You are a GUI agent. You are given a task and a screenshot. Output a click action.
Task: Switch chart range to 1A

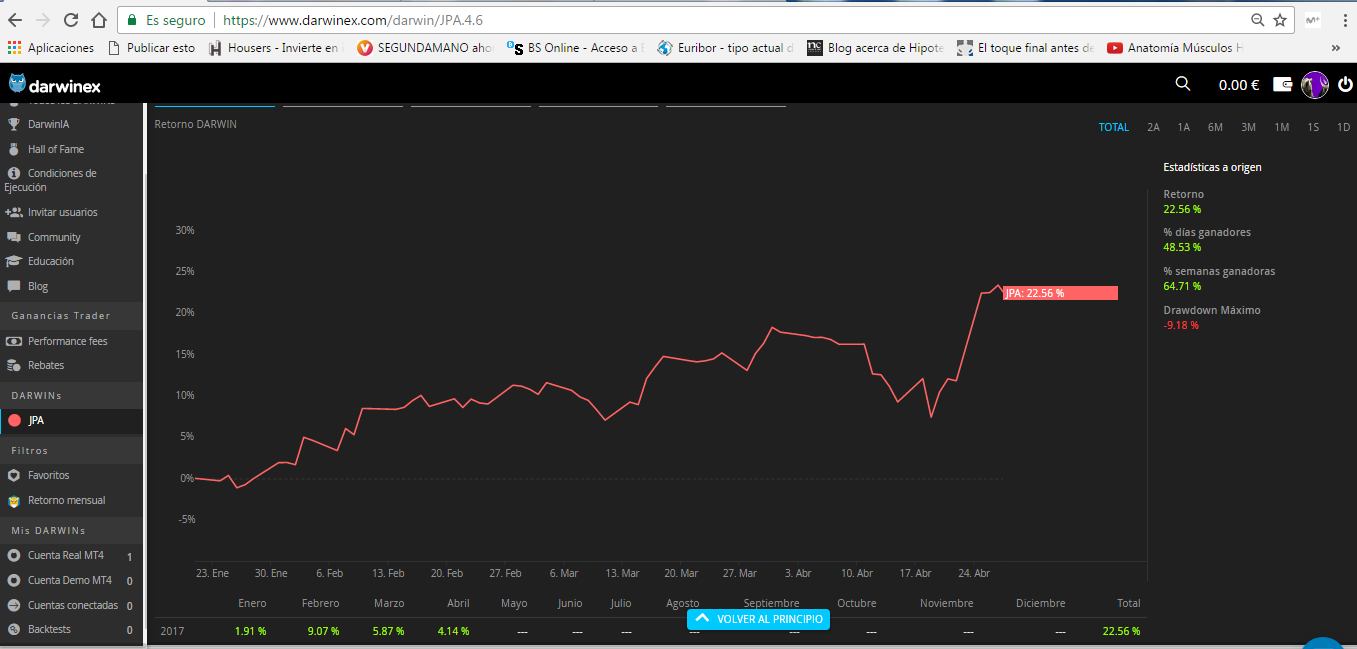coord(1184,127)
